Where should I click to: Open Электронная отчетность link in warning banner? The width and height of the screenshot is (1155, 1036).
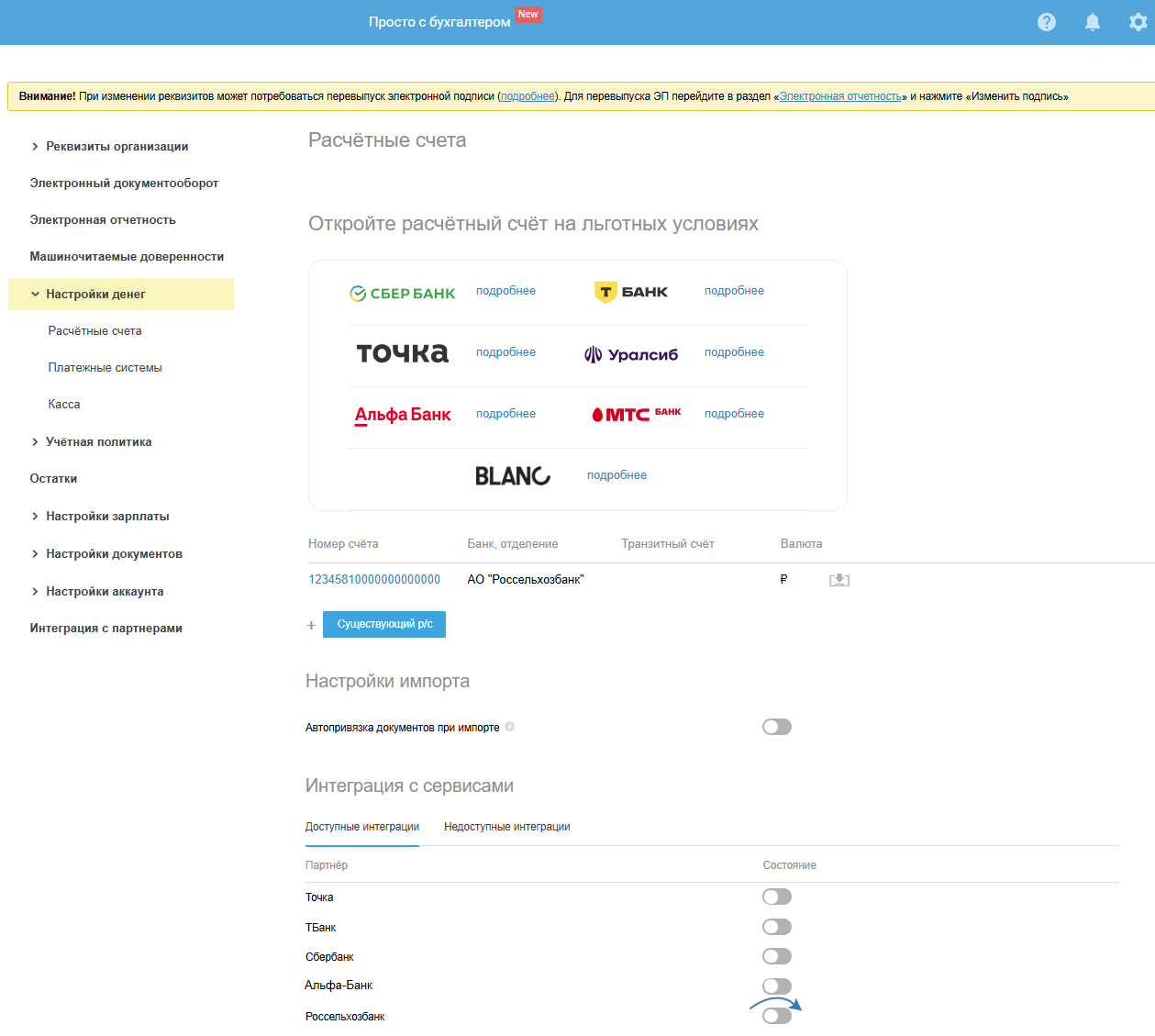[840, 96]
